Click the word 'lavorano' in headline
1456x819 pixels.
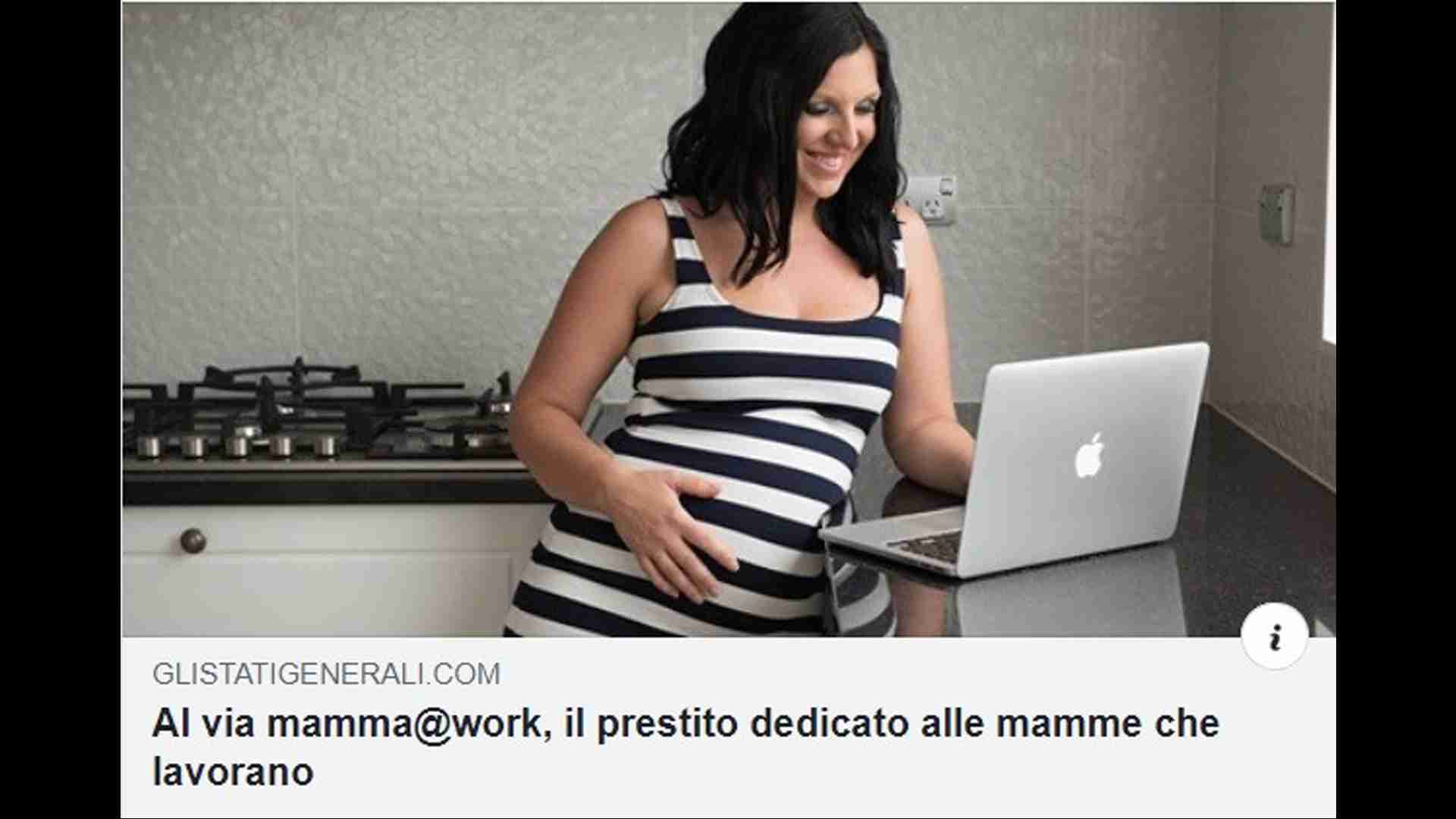tap(233, 772)
